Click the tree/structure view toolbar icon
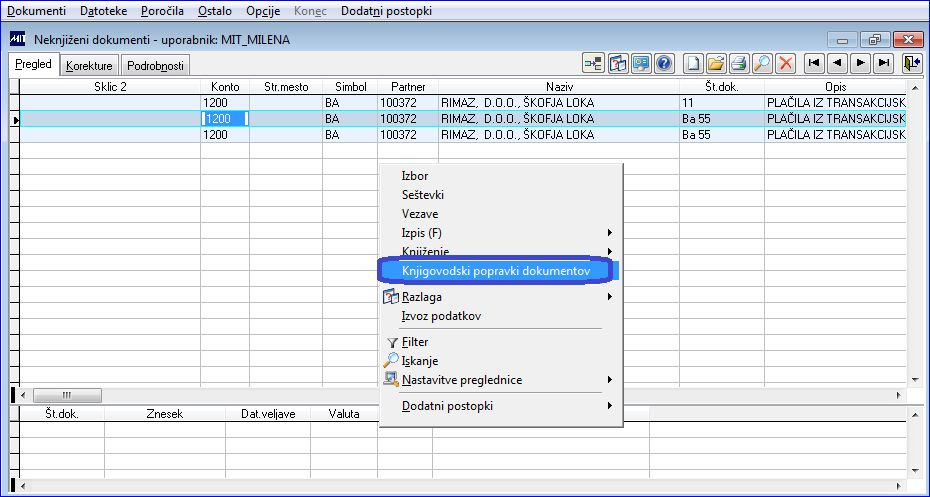The height and width of the screenshot is (497, 930). (593, 63)
